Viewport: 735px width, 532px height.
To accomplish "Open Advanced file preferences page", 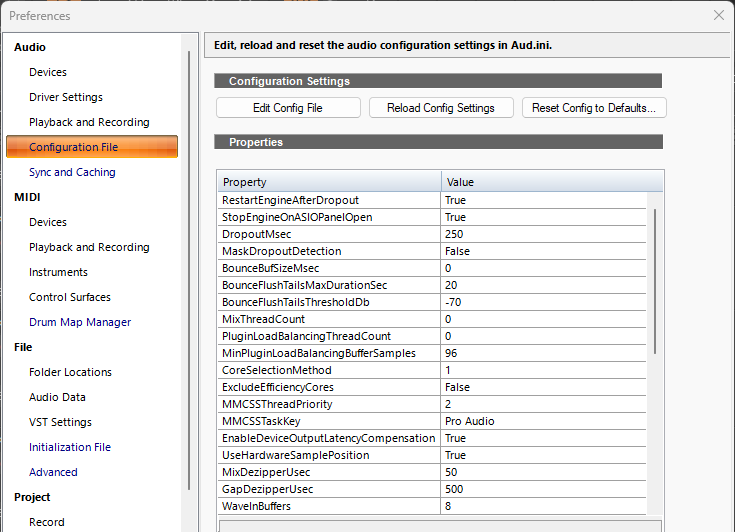I will [53, 472].
